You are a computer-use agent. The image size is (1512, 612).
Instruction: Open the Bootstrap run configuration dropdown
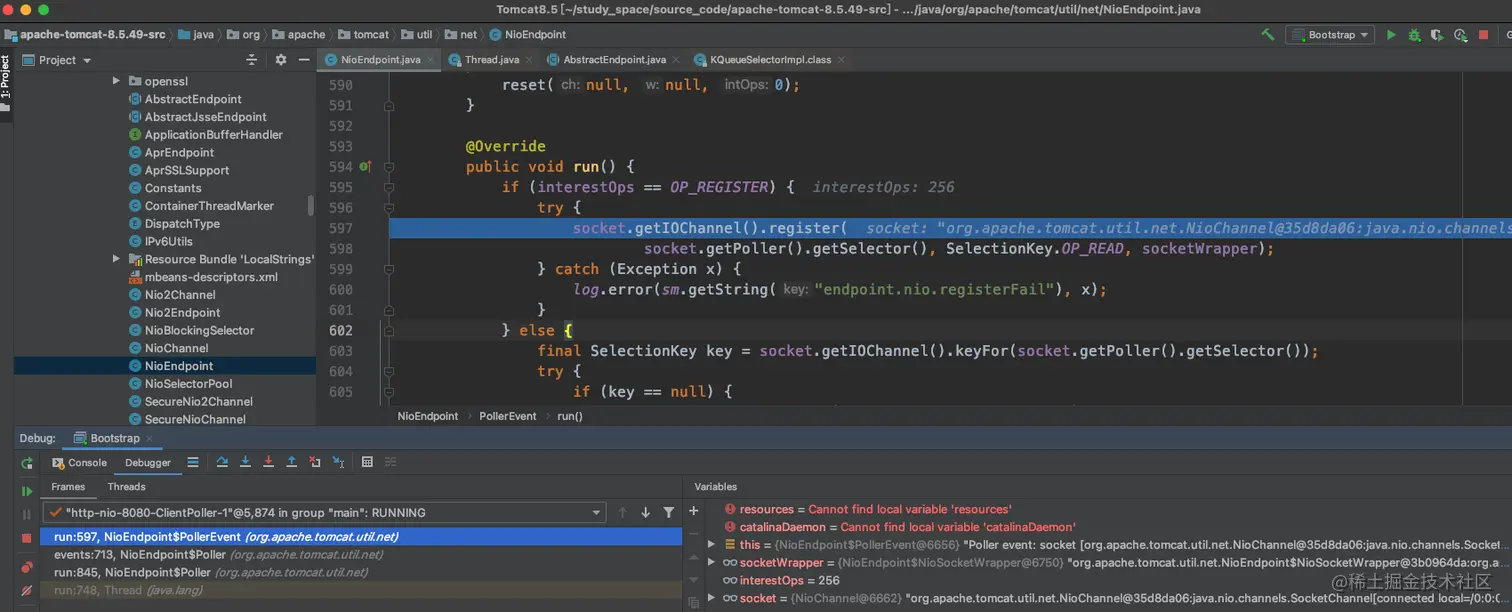click(x=1330, y=35)
